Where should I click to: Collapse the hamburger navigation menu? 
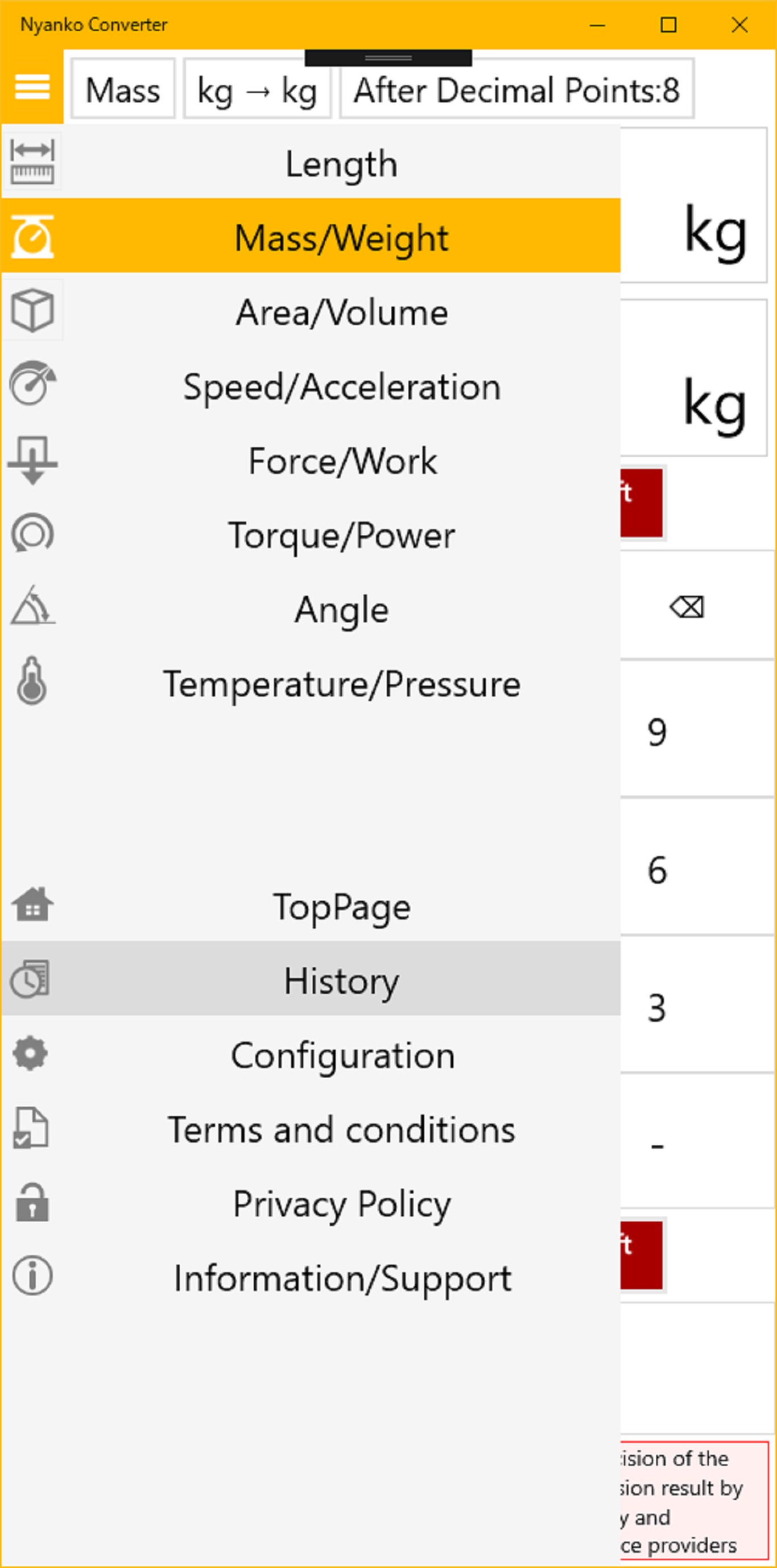click(32, 87)
